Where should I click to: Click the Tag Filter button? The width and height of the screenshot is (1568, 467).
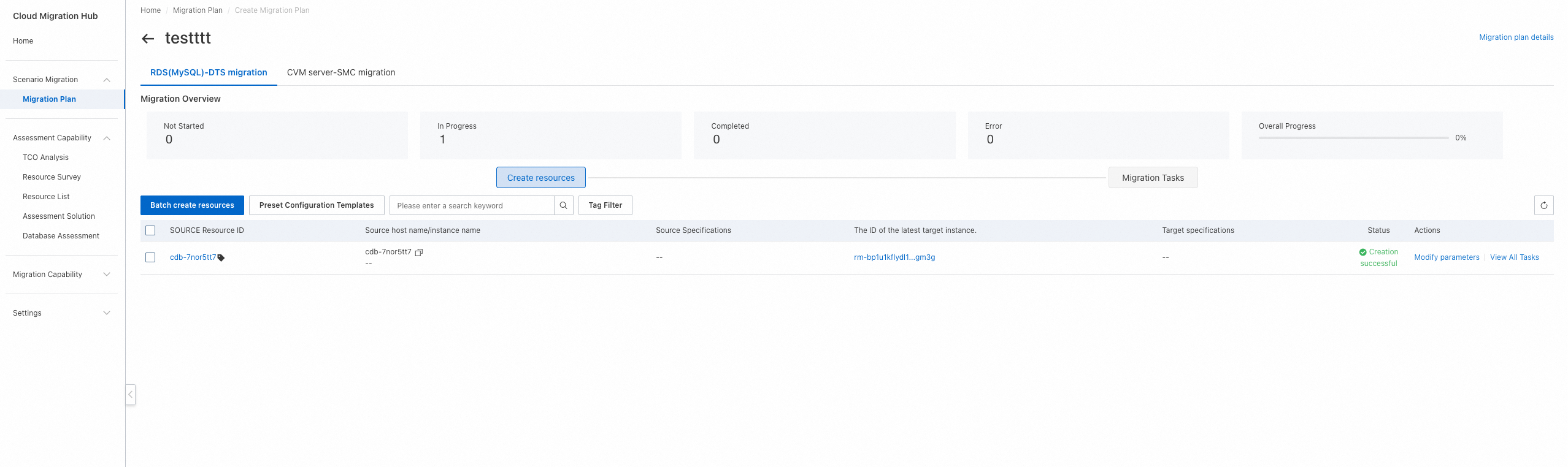click(605, 205)
